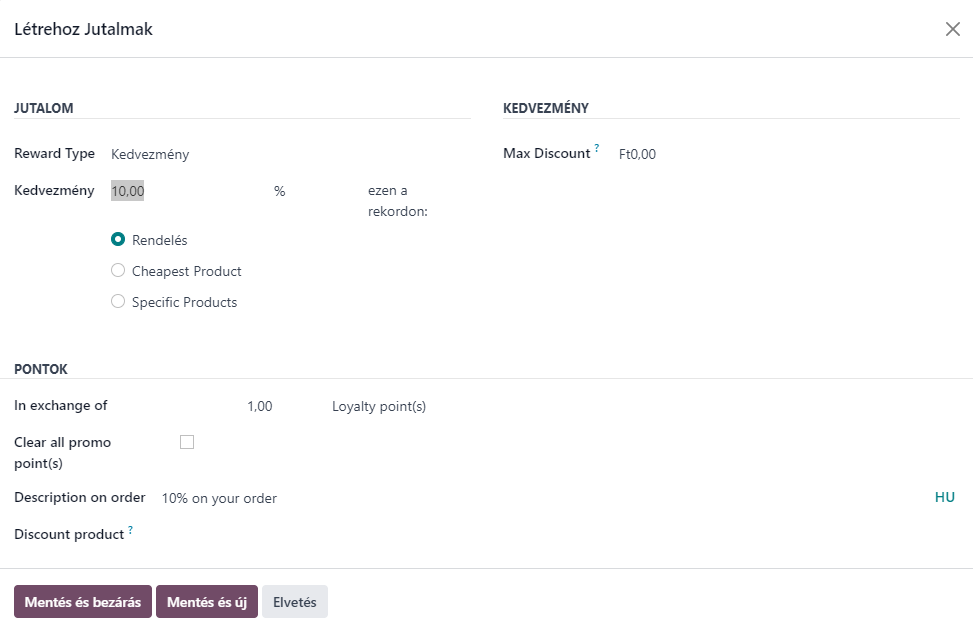Click the Mentés és bezárás button
The width and height of the screenshot is (973, 630).
(x=83, y=601)
